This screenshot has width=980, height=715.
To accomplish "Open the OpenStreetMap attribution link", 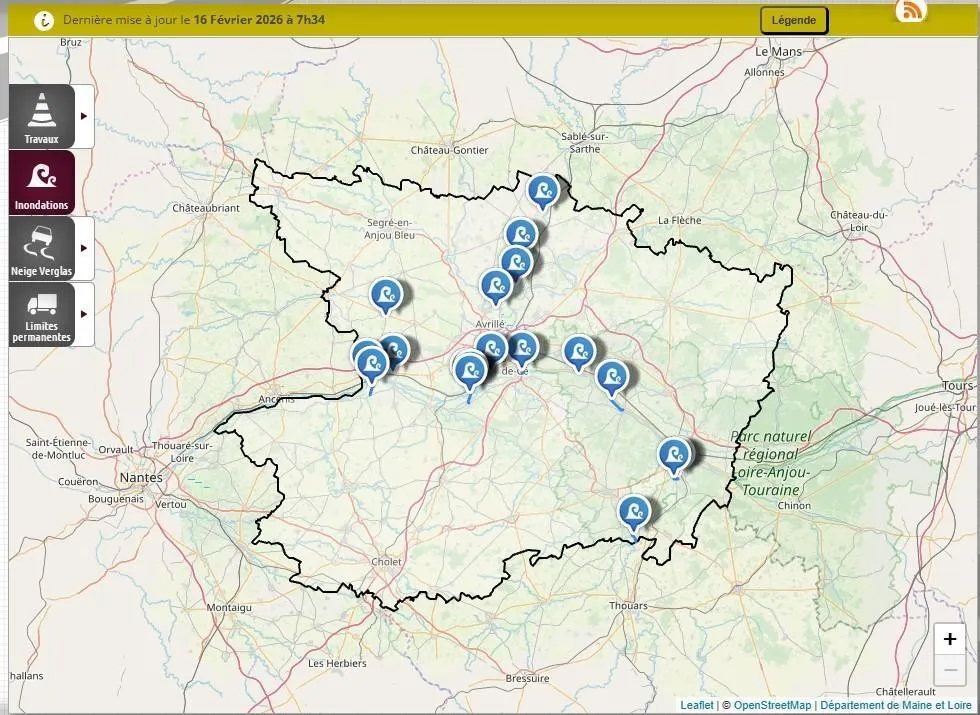I will (x=772, y=705).
